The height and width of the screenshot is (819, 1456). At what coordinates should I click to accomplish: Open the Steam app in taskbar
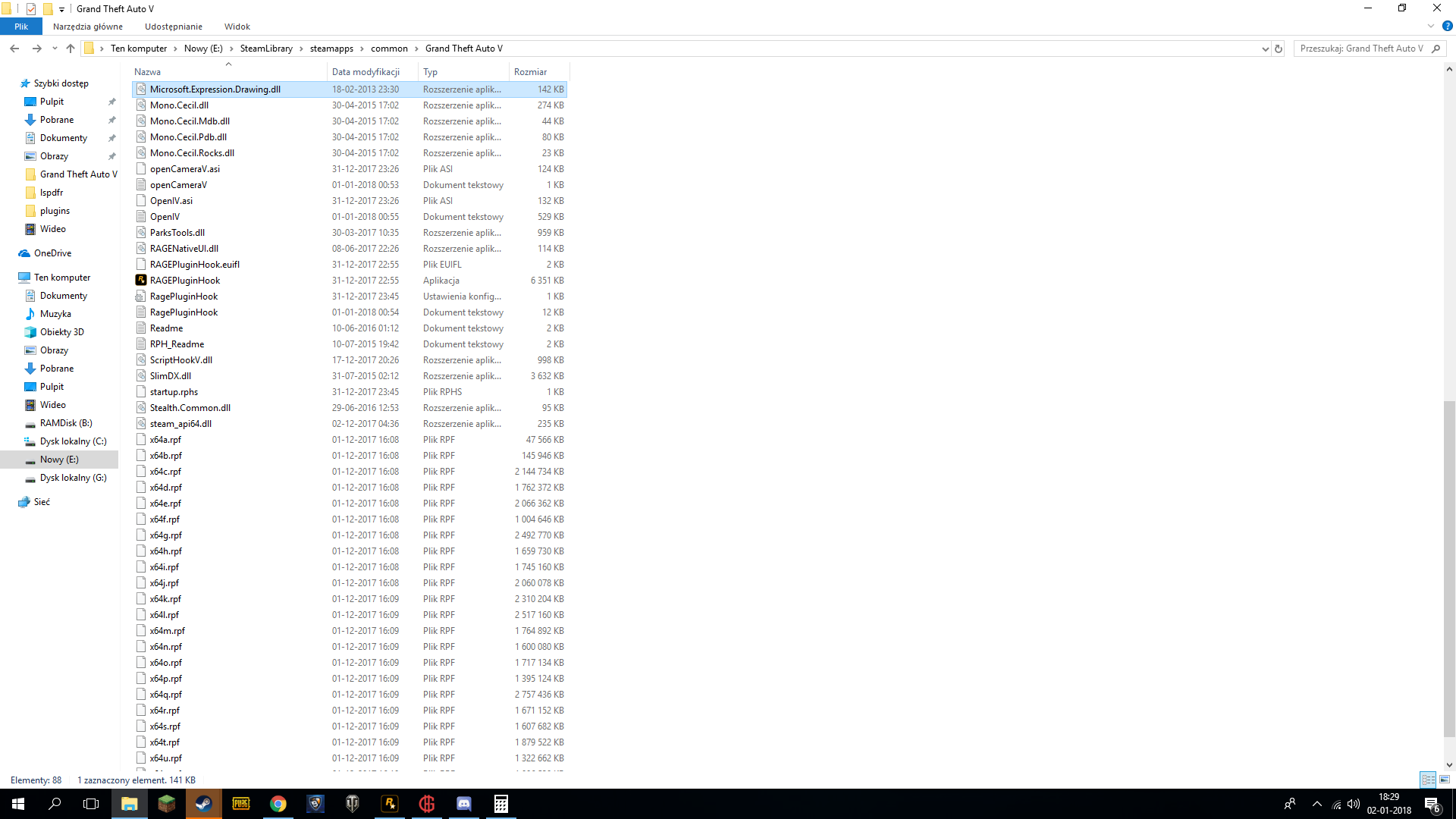203,804
